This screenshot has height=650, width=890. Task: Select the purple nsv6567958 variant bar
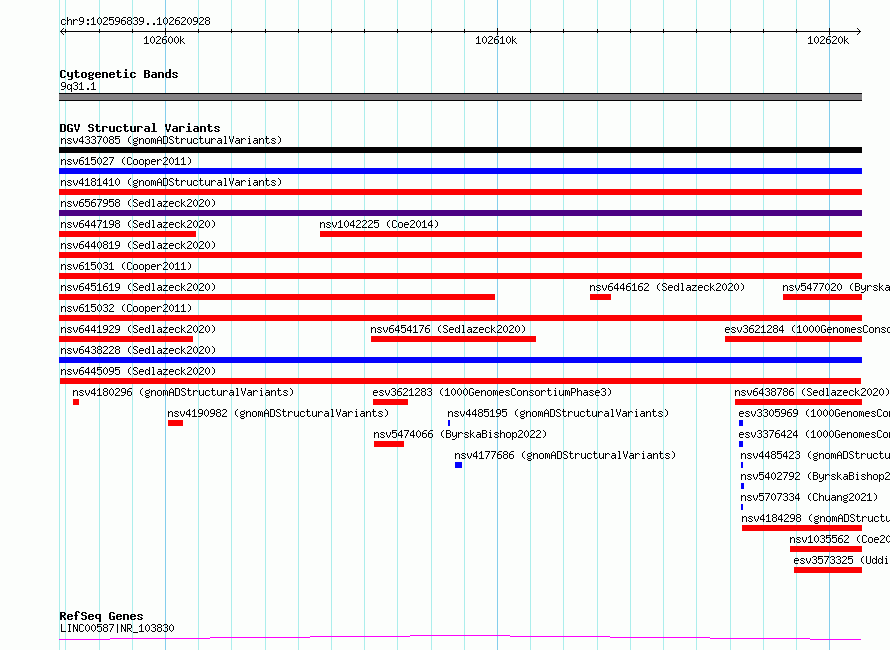(x=460, y=213)
